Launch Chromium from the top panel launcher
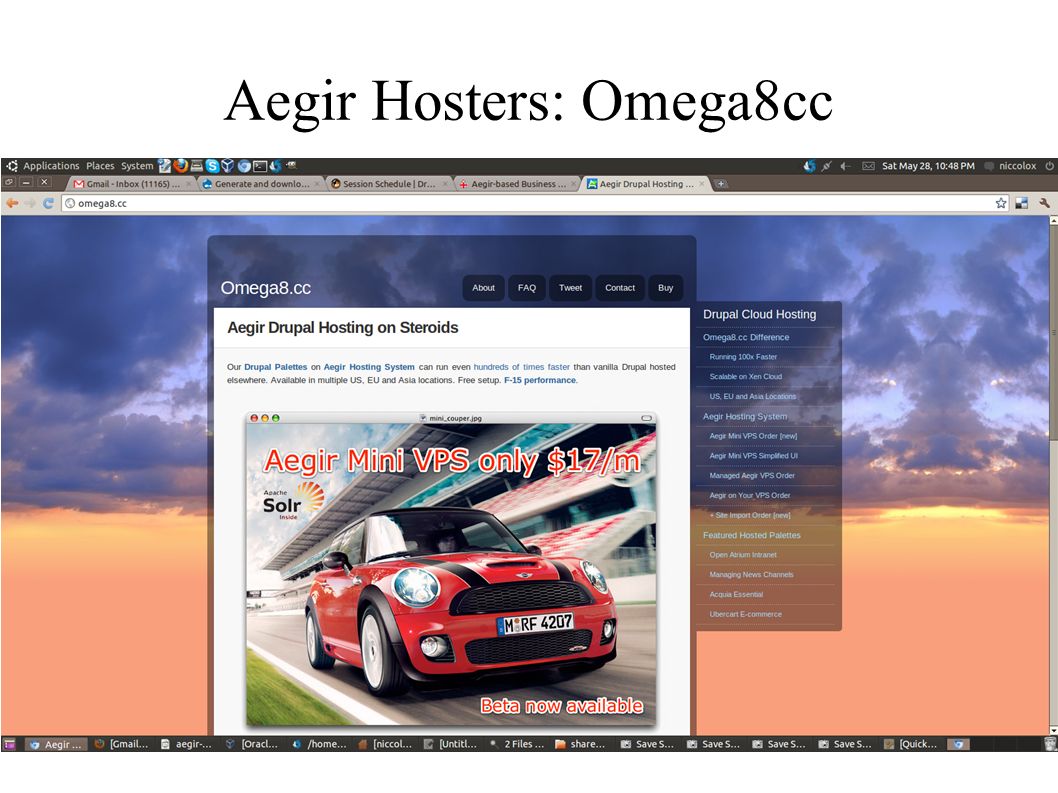 [x=244, y=165]
